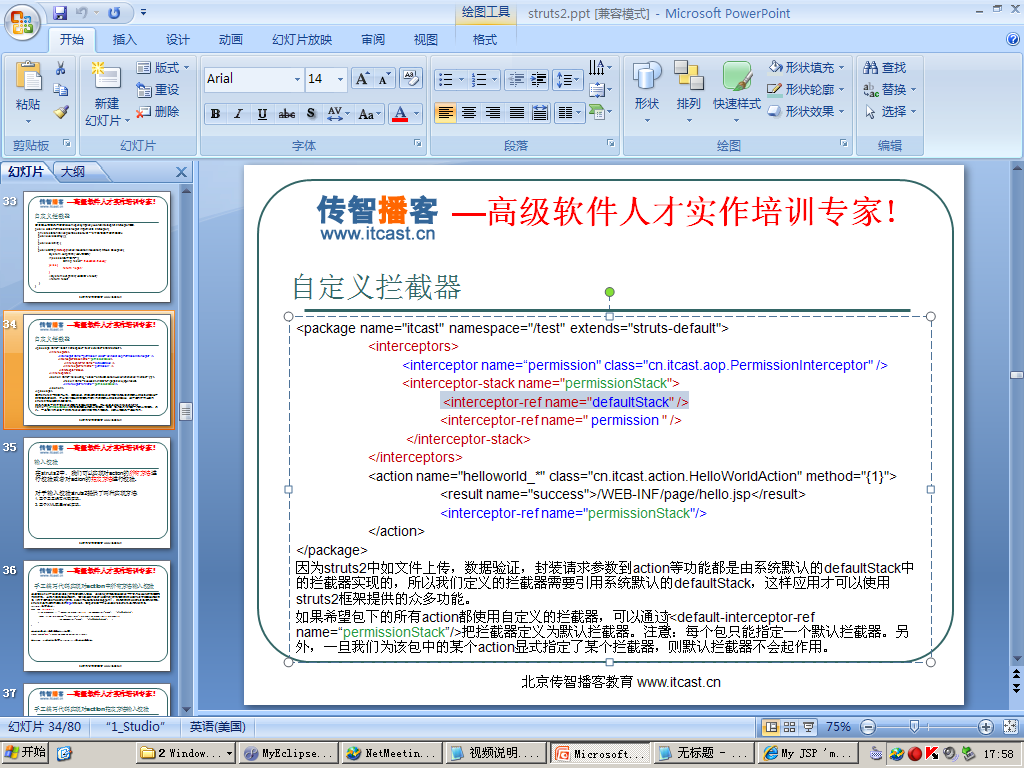Apply the red font color
The height and width of the screenshot is (768, 1024).
tap(400, 114)
